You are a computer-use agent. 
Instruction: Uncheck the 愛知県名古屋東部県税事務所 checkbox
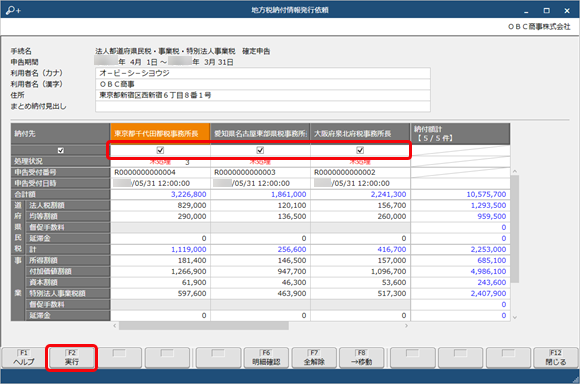click(260, 150)
